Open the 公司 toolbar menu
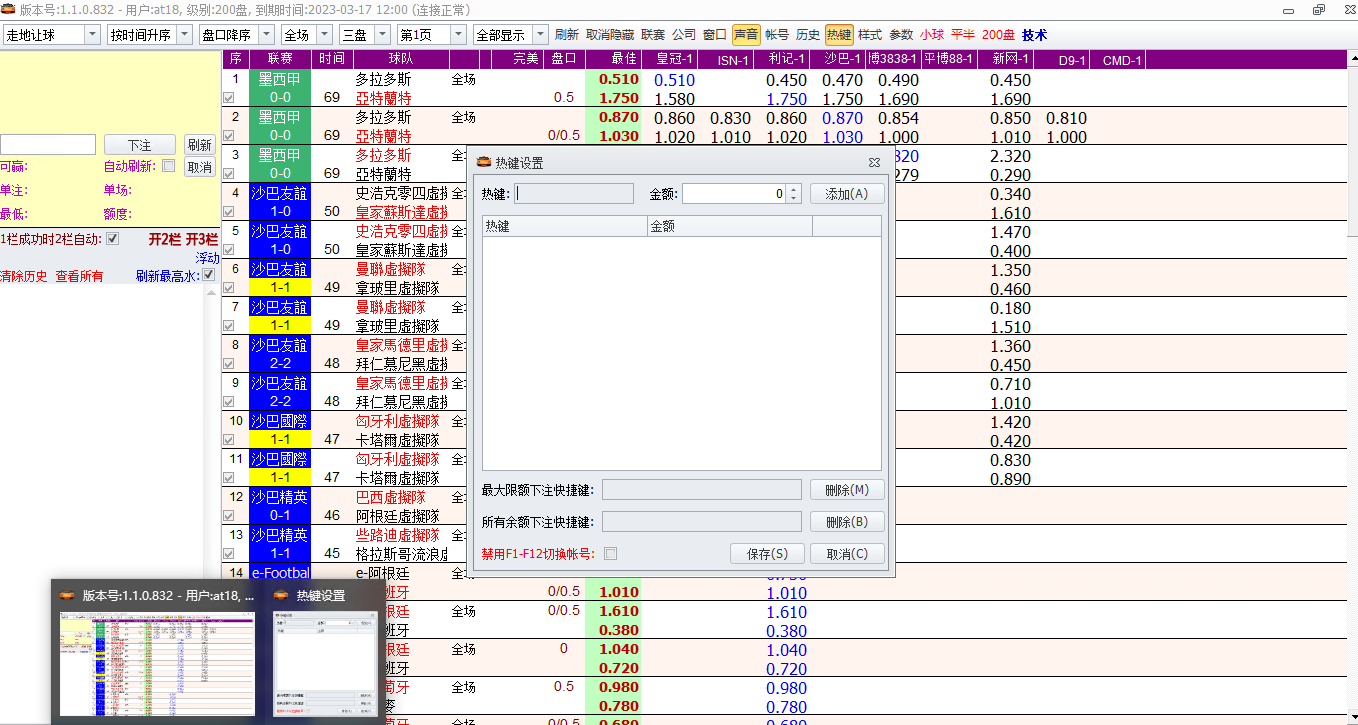This screenshot has width=1358, height=725. click(x=684, y=34)
